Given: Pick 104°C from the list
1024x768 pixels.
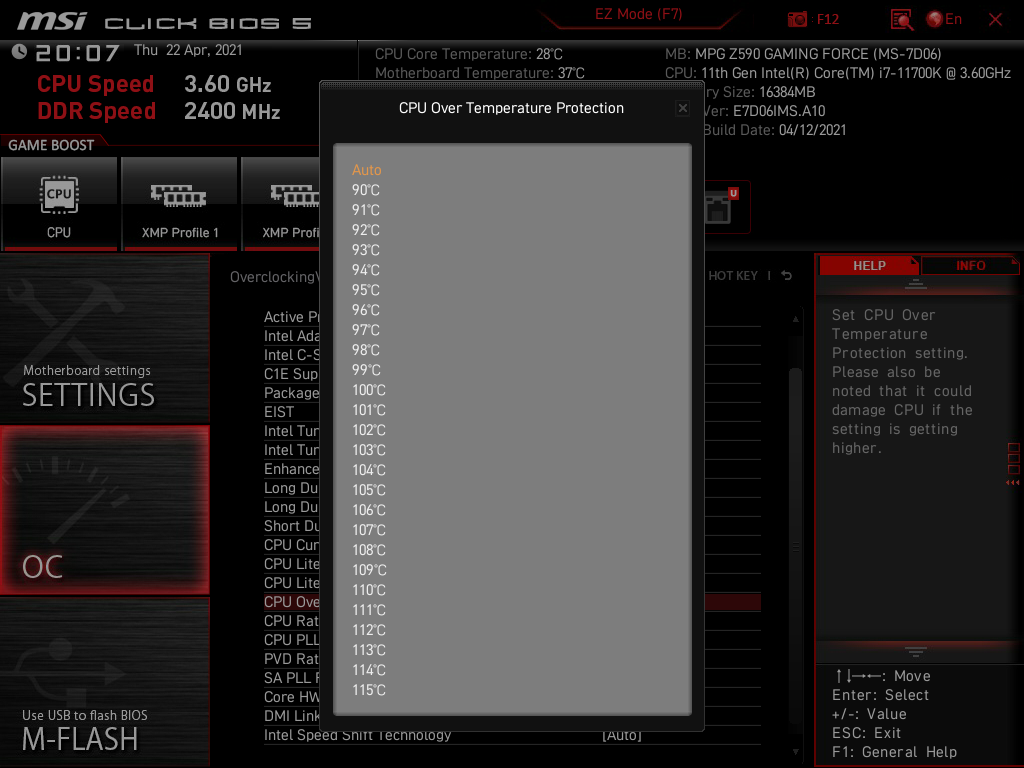Looking at the screenshot, I should pyautogui.click(x=369, y=470).
